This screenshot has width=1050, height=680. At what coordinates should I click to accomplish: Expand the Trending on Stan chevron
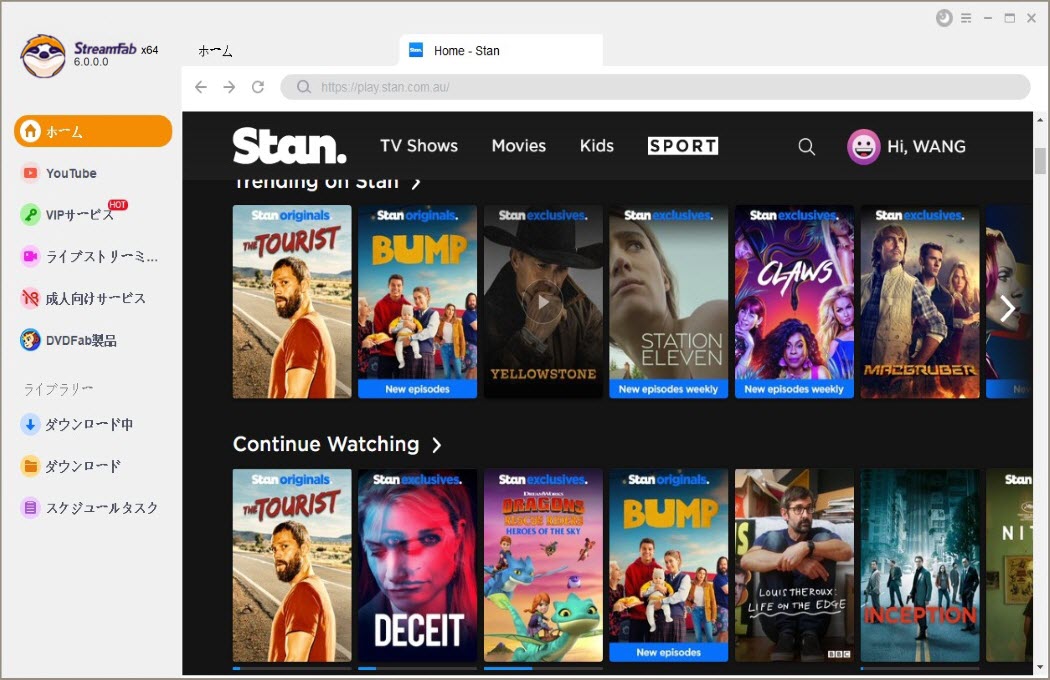[x=416, y=182]
